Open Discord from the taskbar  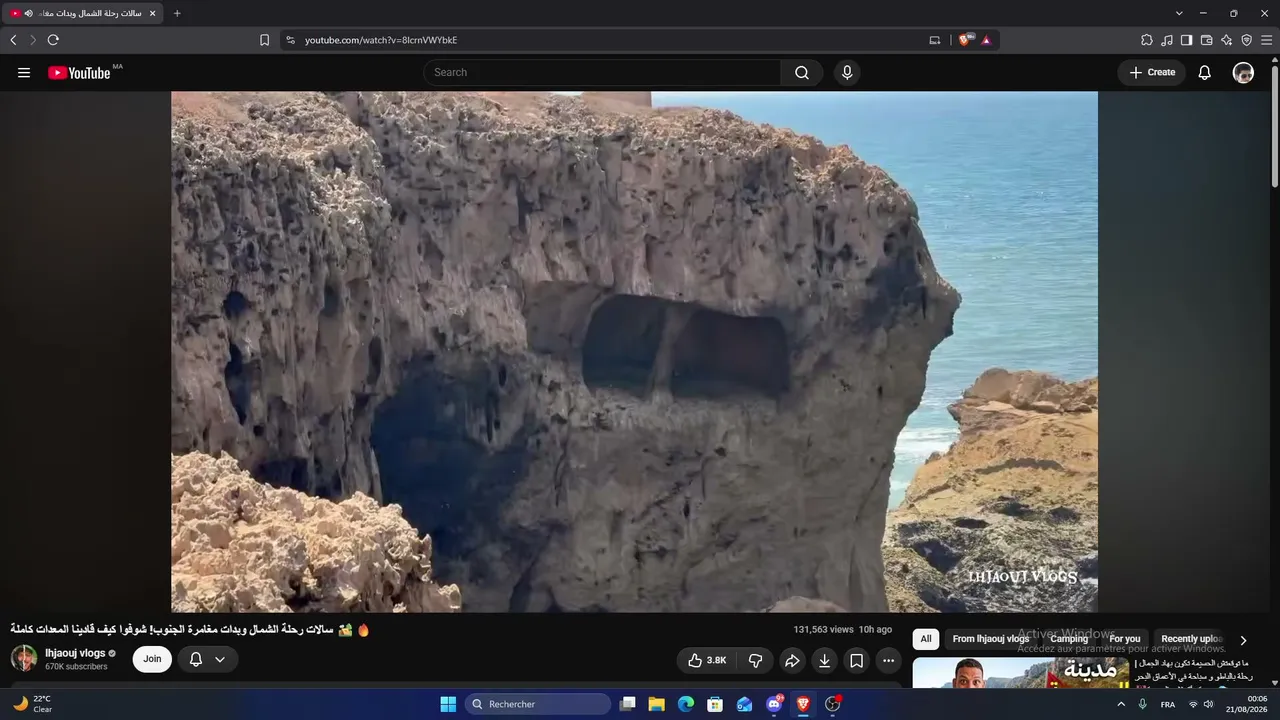(x=774, y=704)
